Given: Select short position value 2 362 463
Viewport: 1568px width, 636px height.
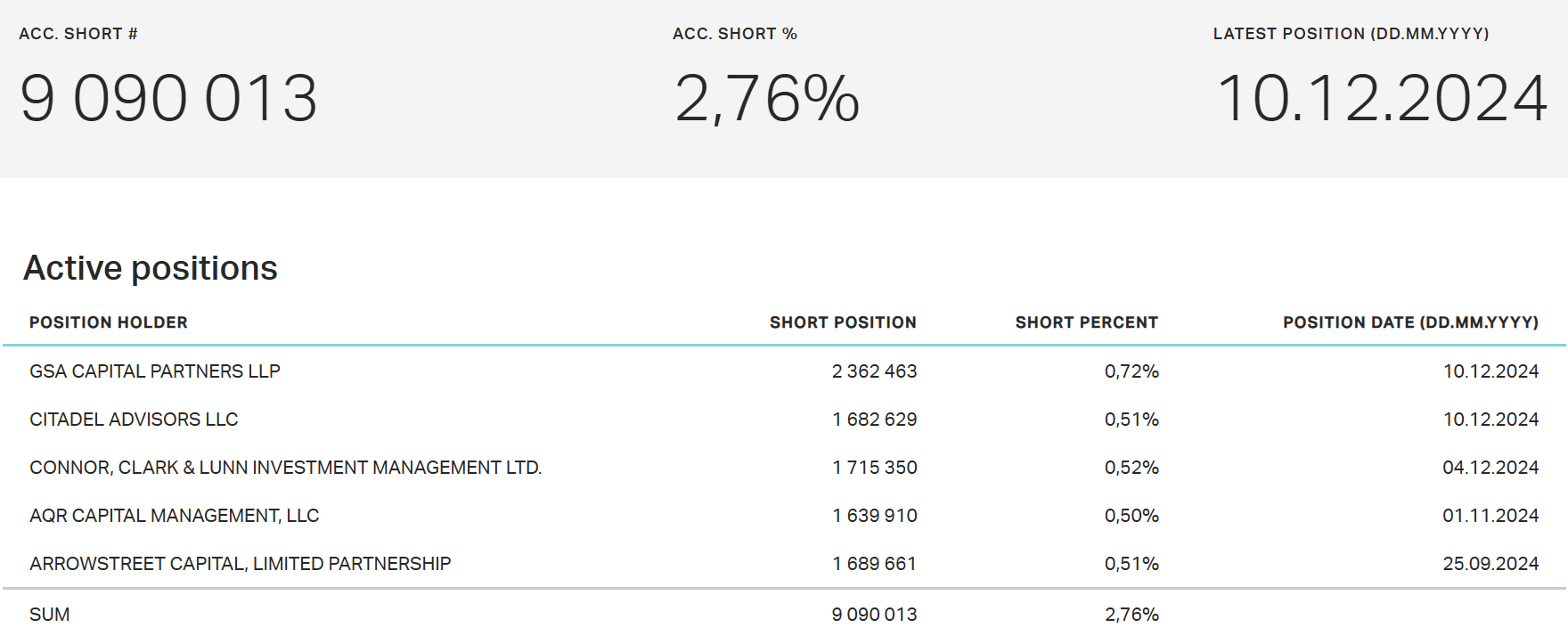Looking at the screenshot, I should click(874, 371).
